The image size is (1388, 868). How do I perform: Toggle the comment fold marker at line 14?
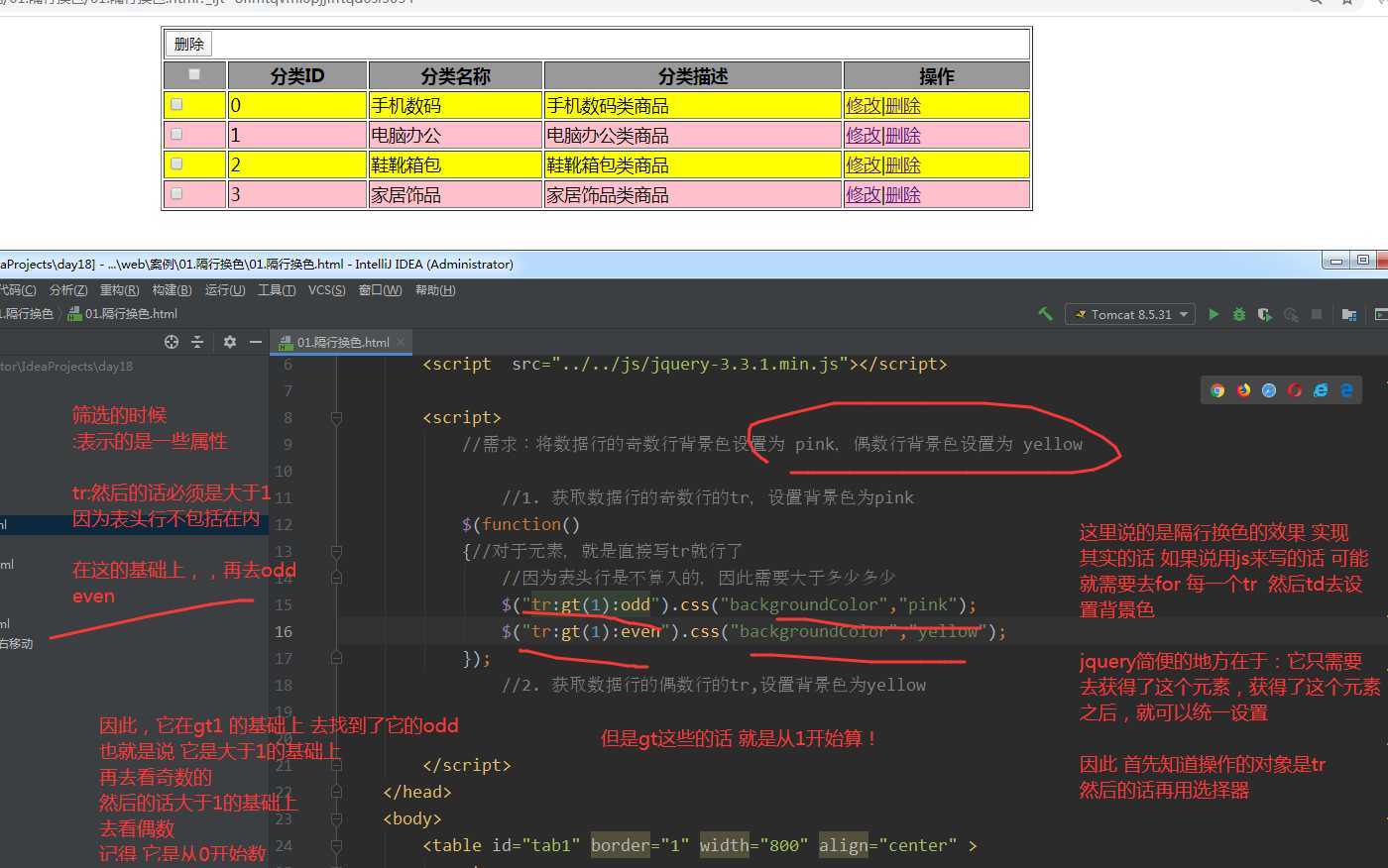(x=336, y=577)
